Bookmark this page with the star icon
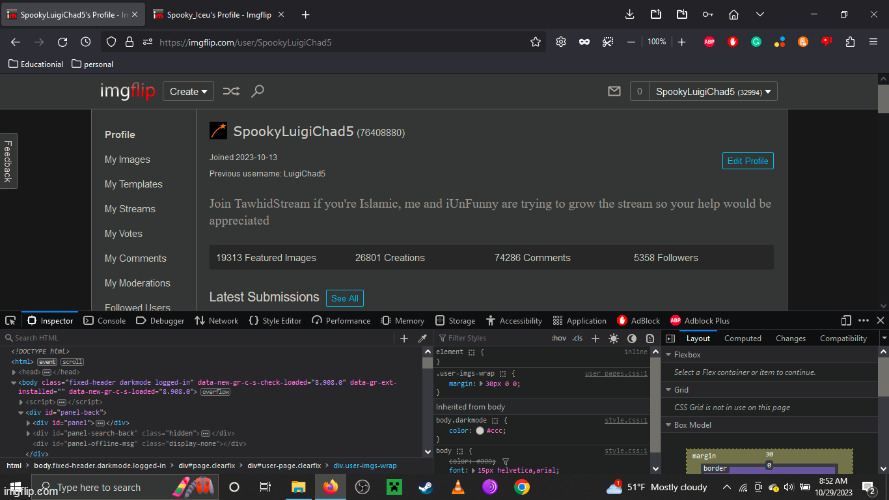This screenshot has width=889, height=500. click(x=535, y=42)
